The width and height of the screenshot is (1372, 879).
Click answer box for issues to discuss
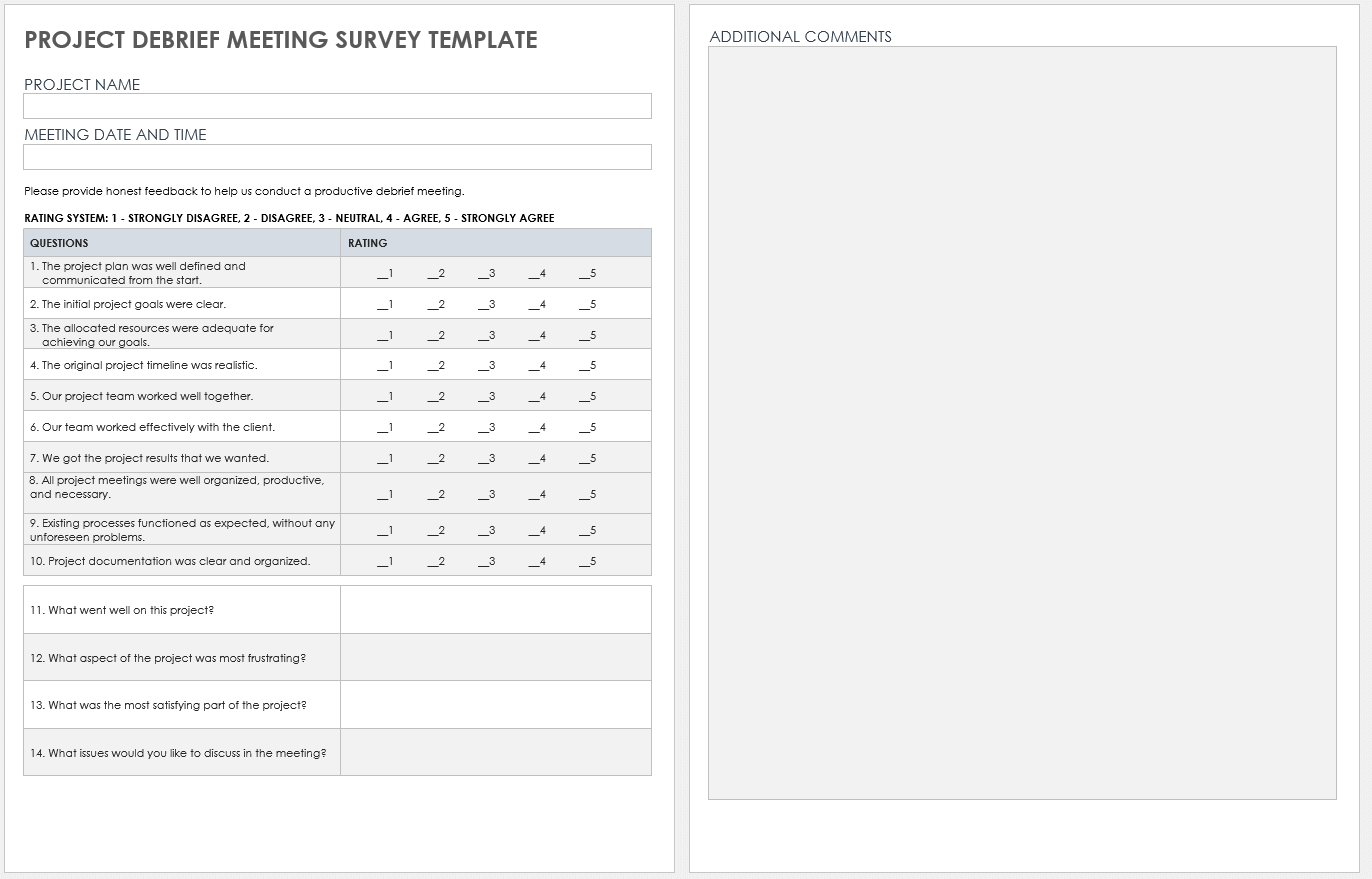click(495, 752)
